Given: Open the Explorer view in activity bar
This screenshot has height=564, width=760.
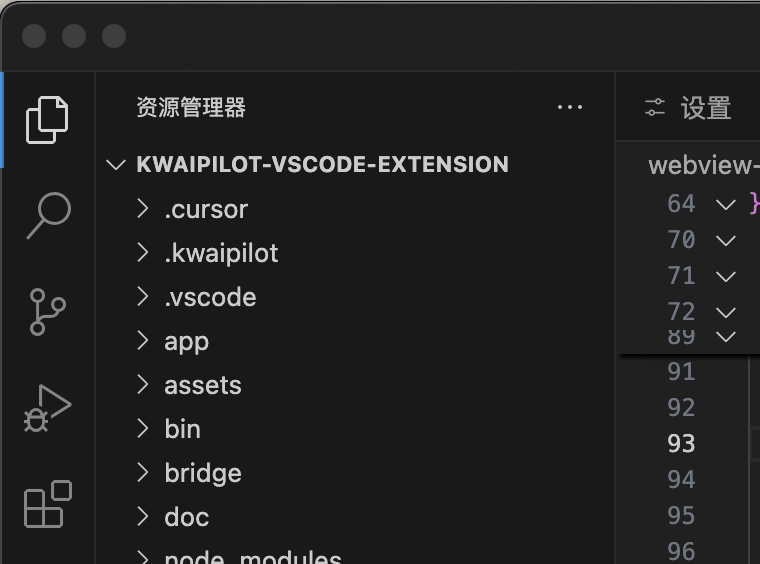Looking at the screenshot, I should tap(47, 120).
